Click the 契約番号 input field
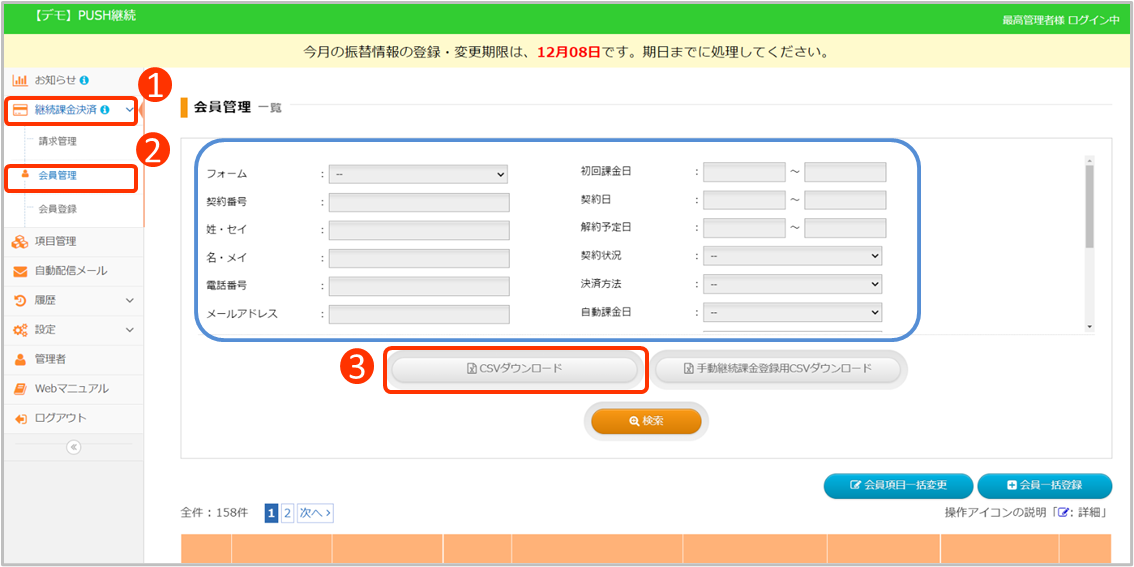 [x=418, y=202]
